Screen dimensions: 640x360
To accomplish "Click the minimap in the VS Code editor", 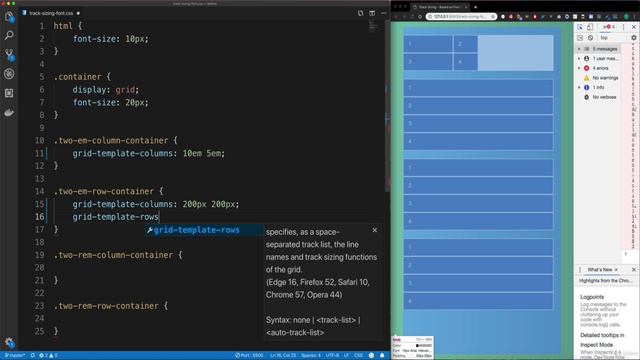I will tap(372, 27).
